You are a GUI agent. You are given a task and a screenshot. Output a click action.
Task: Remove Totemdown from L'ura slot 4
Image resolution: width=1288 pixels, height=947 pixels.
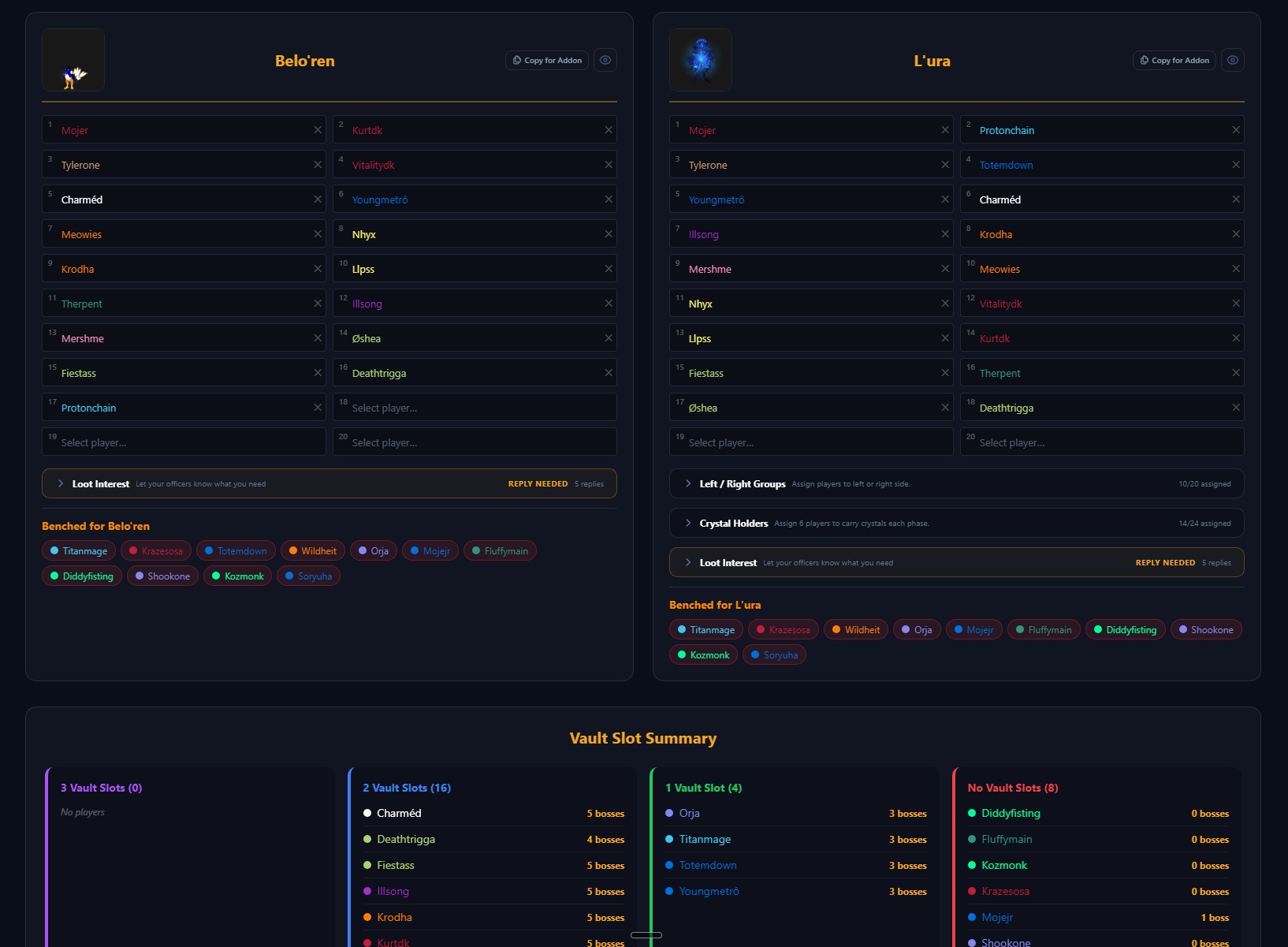click(1236, 165)
